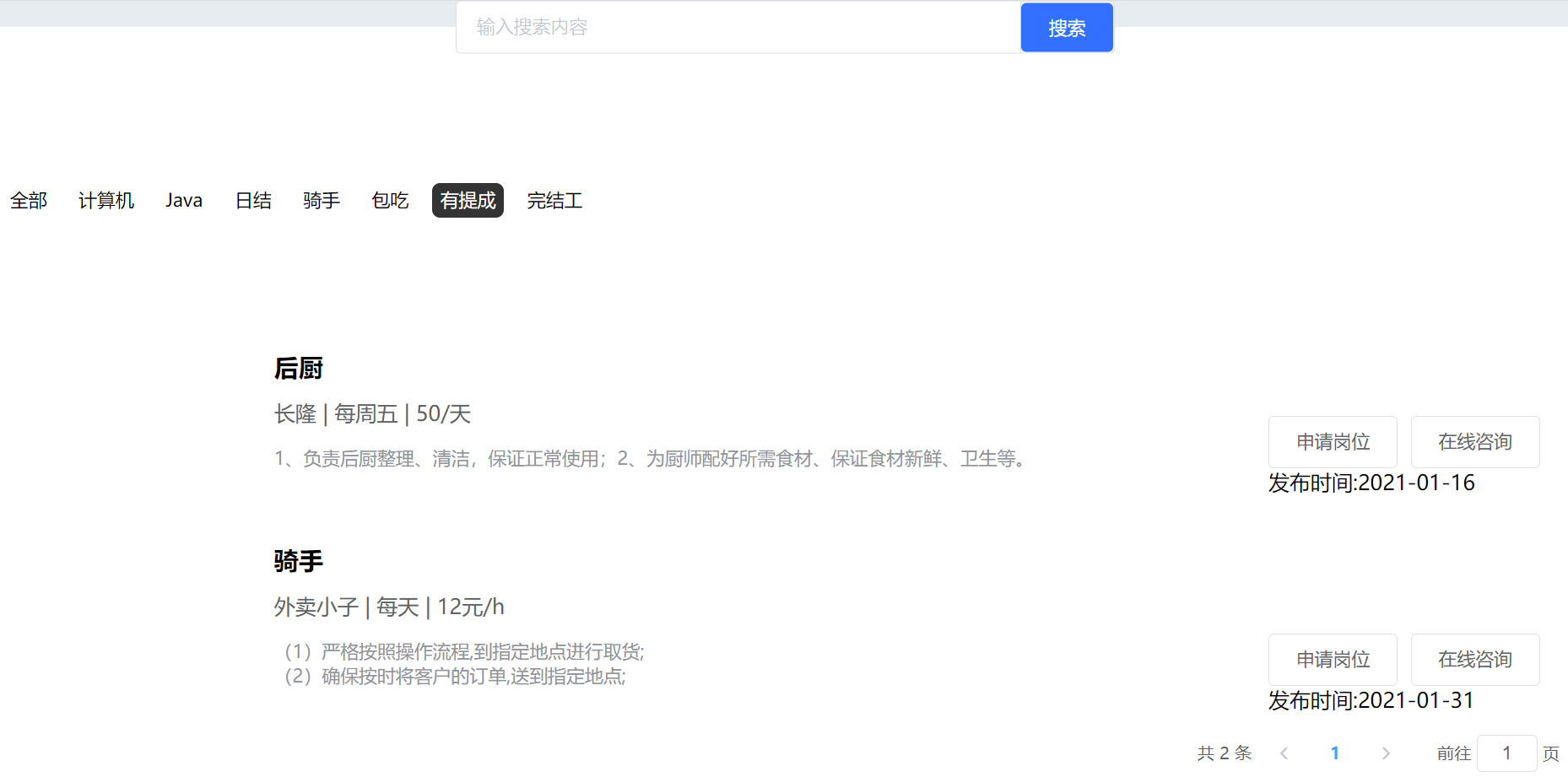
Task: Select the 完结工 category tab
Action: tap(554, 201)
